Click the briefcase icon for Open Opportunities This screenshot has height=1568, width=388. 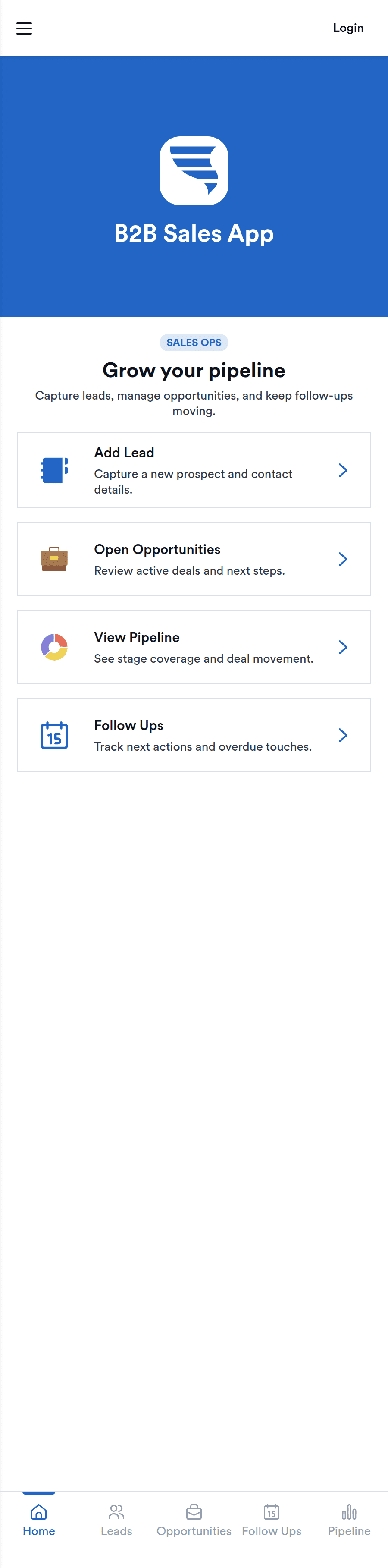click(54, 559)
